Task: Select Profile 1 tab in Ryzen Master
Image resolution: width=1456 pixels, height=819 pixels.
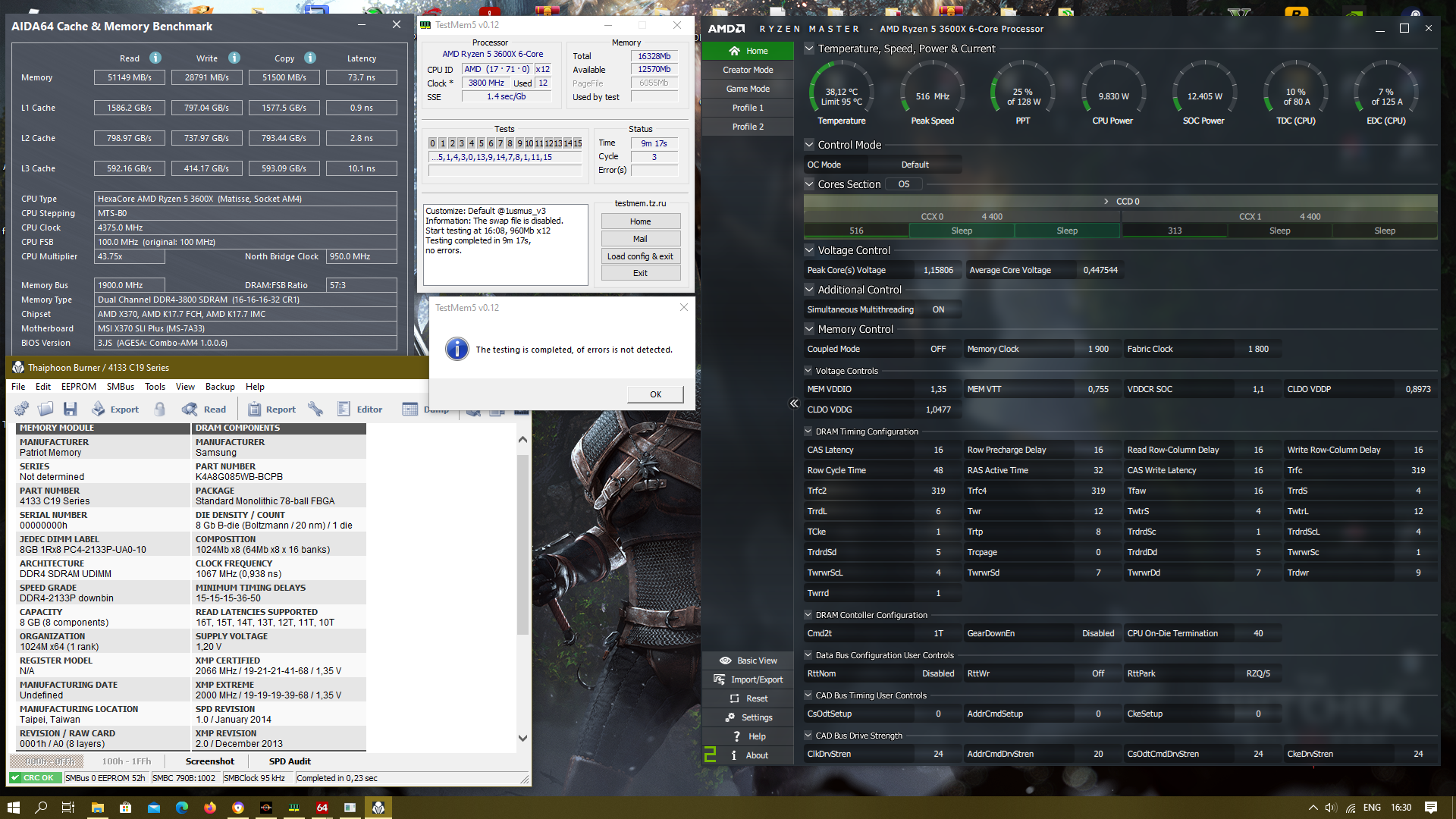Action: point(748,108)
